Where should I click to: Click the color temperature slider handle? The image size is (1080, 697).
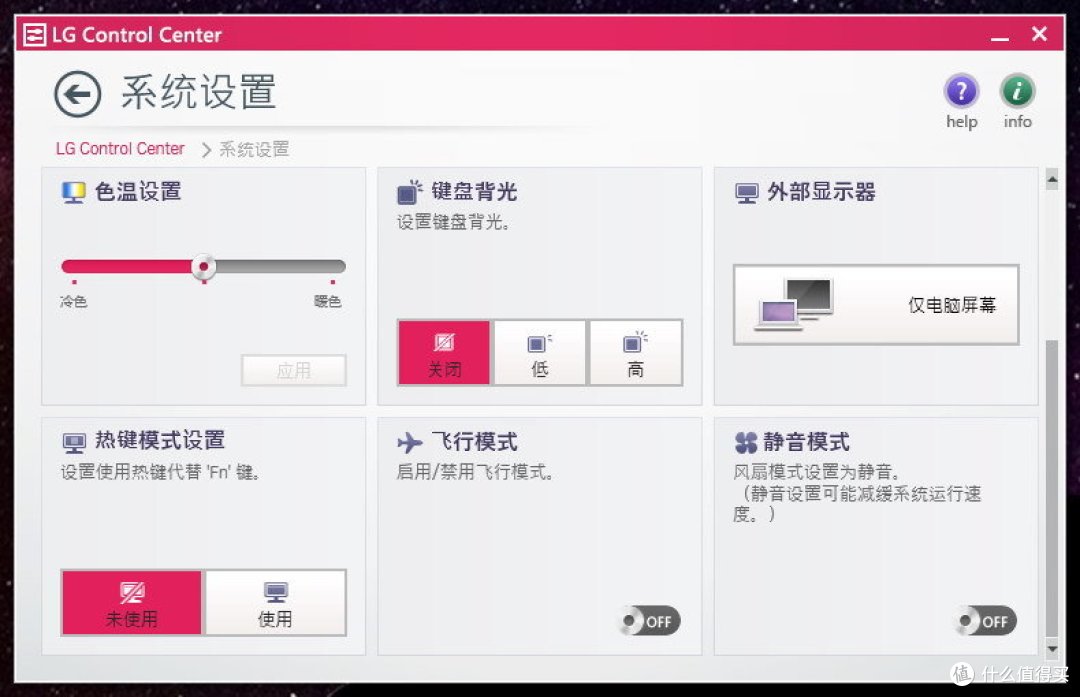[203, 267]
